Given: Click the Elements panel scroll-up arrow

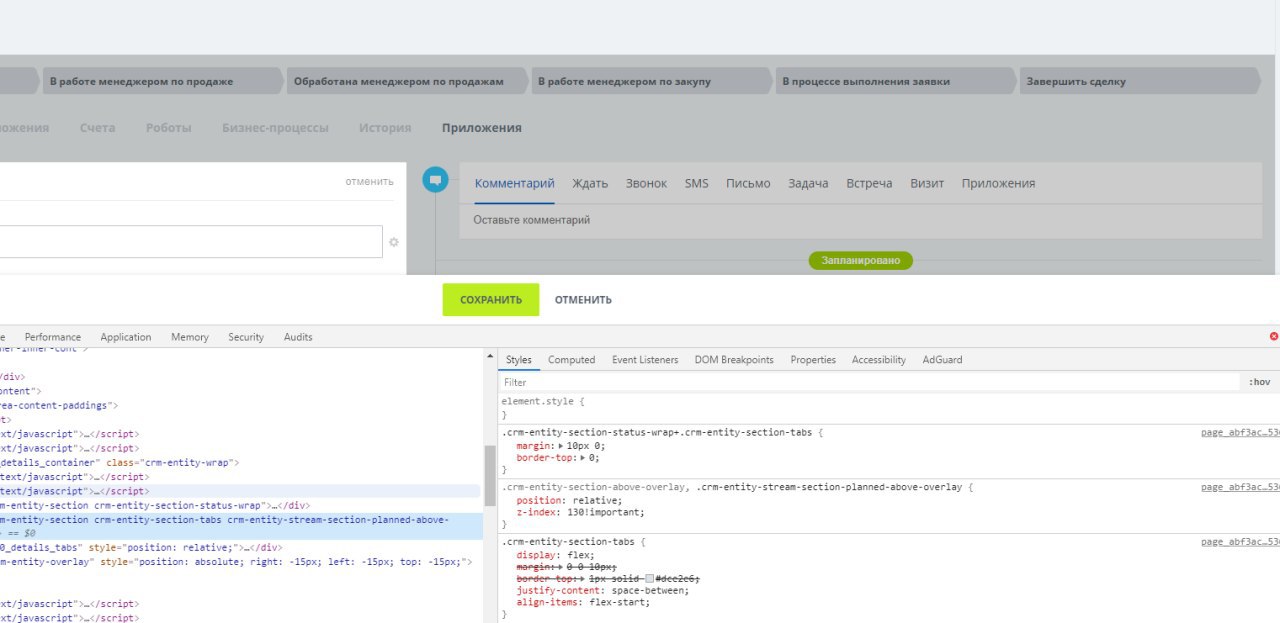Looking at the screenshot, I should click(x=489, y=356).
